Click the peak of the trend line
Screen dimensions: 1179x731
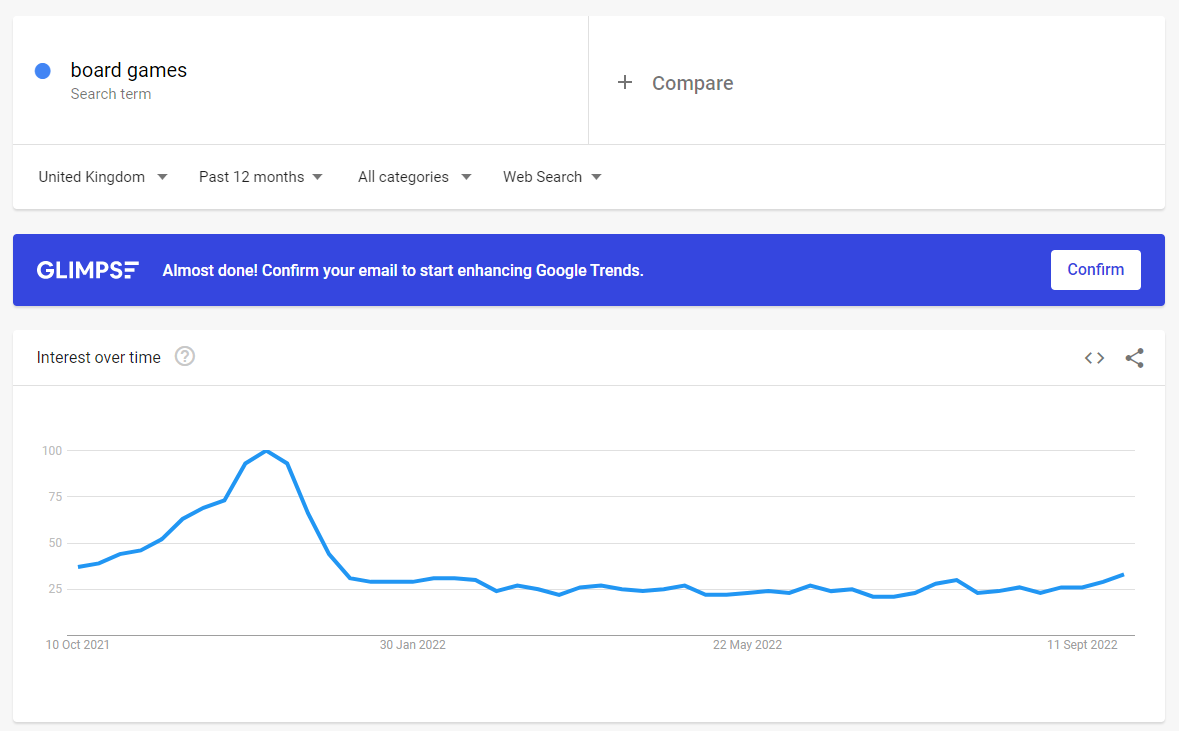(266, 451)
